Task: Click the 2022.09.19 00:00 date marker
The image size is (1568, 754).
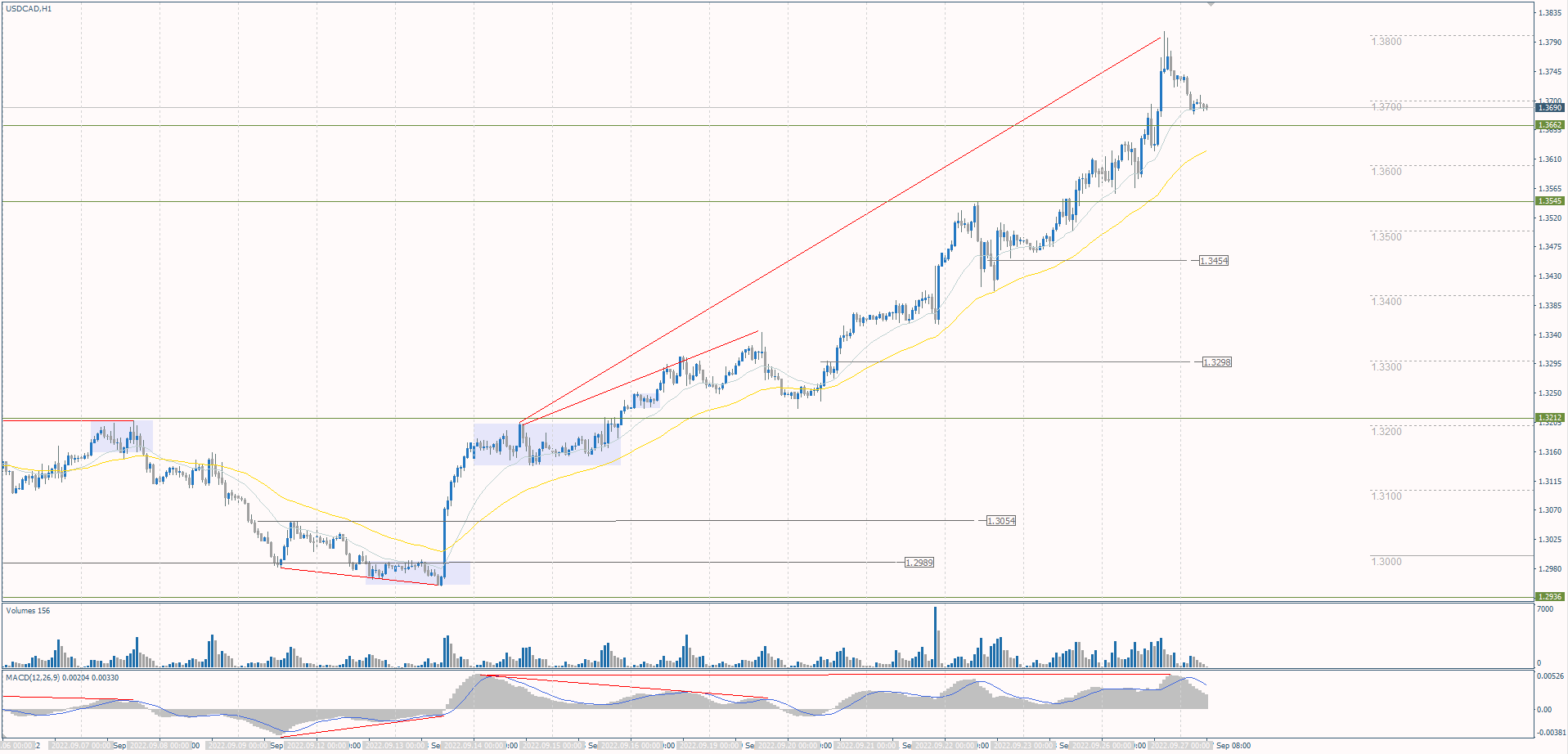Action: point(710,746)
